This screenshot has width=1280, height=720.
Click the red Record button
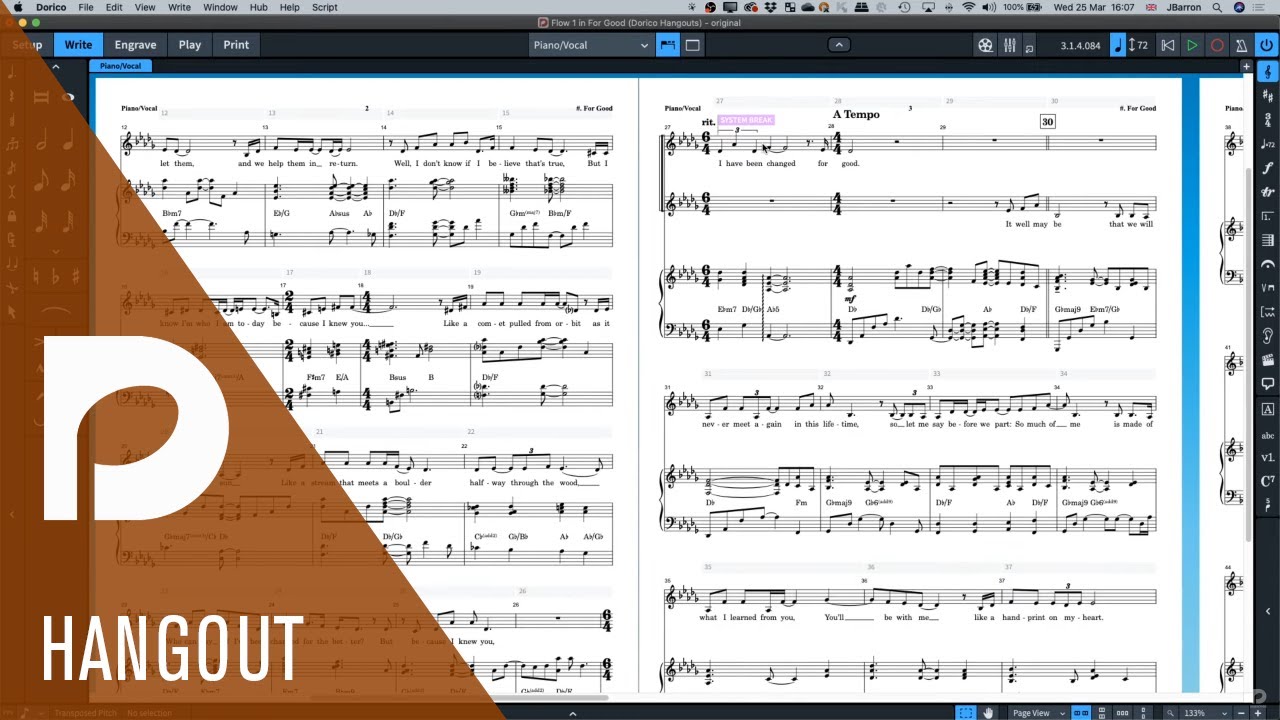[1217, 45]
